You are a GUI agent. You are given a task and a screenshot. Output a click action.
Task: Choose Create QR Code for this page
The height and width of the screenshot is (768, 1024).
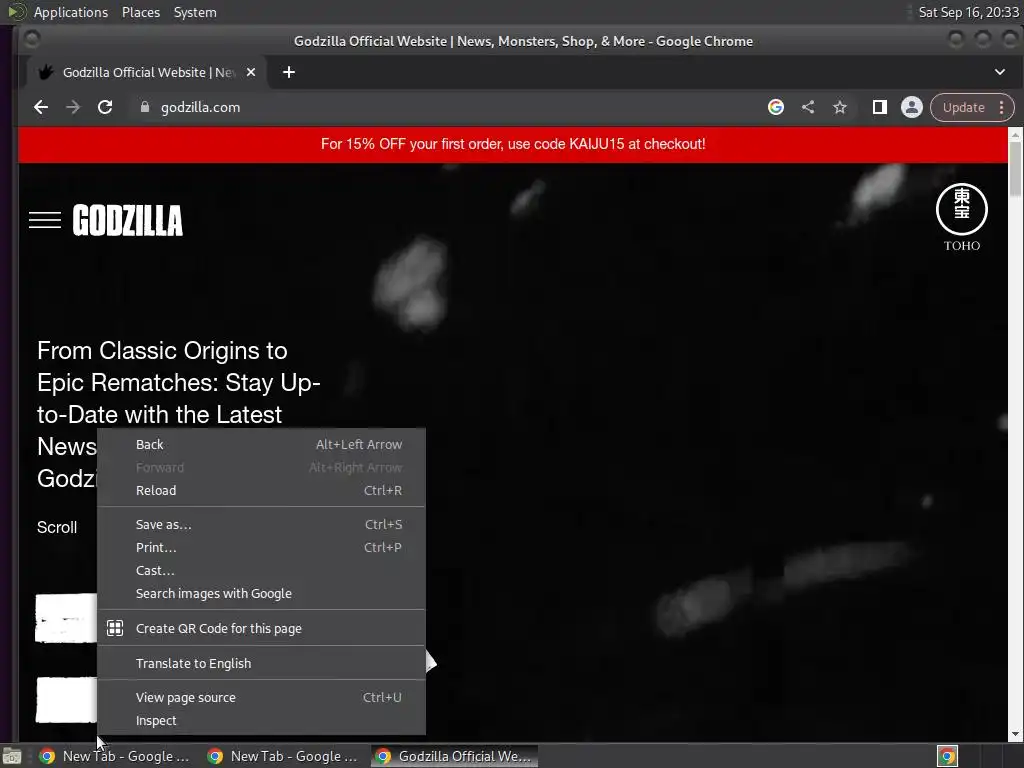pyautogui.click(x=261, y=628)
